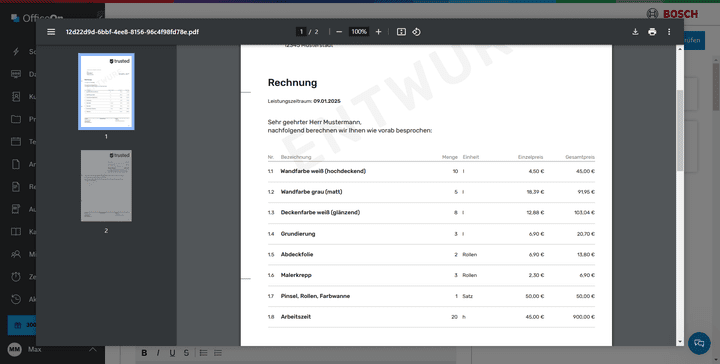Click the 'Rechnung' heading
The image size is (720, 364).
pos(292,83)
